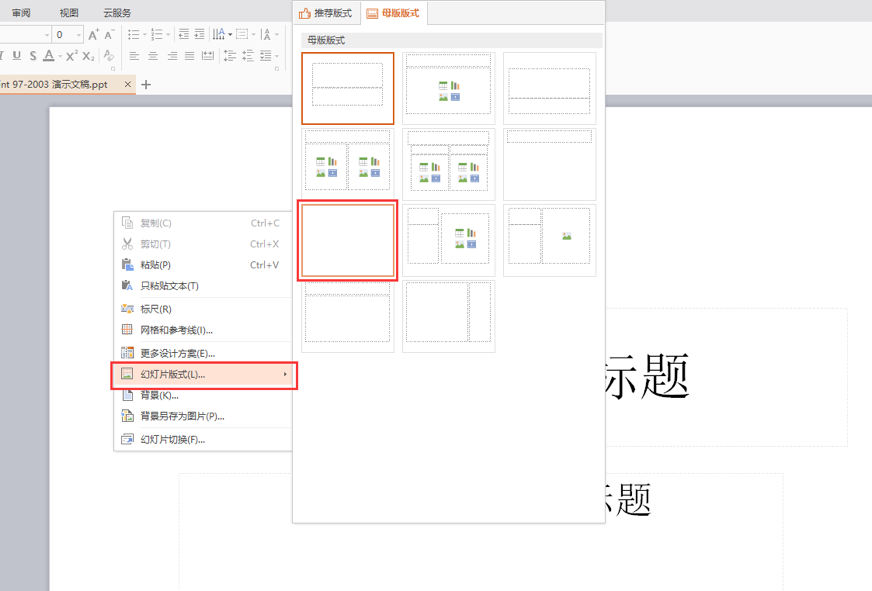The width and height of the screenshot is (872, 591).
Task: Expand vertical text direction dropdown arrow
Action: (277, 34)
